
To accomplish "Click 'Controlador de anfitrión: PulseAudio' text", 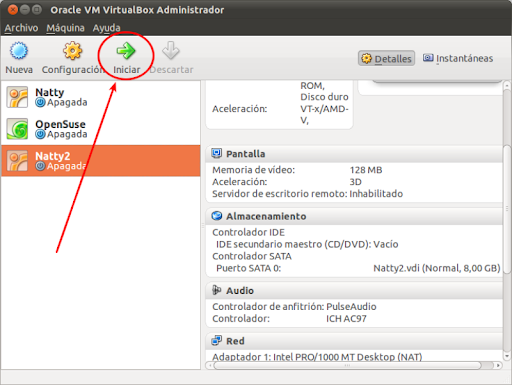I will click(294, 307).
